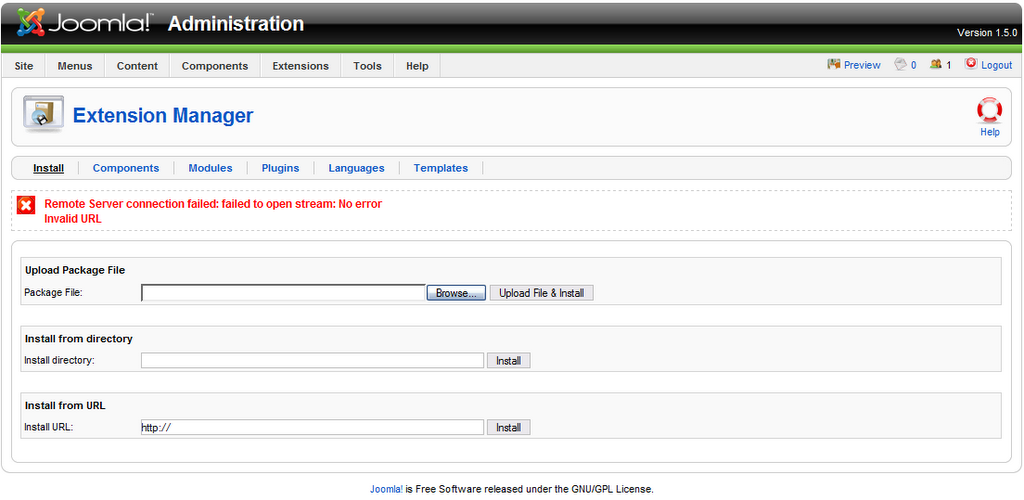Click the logged-in users icon showing 1

coord(936,65)
